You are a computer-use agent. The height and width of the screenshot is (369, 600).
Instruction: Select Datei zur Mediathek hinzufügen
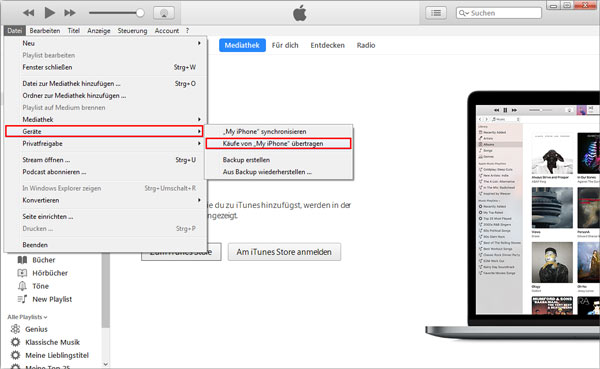pos(106,83)
